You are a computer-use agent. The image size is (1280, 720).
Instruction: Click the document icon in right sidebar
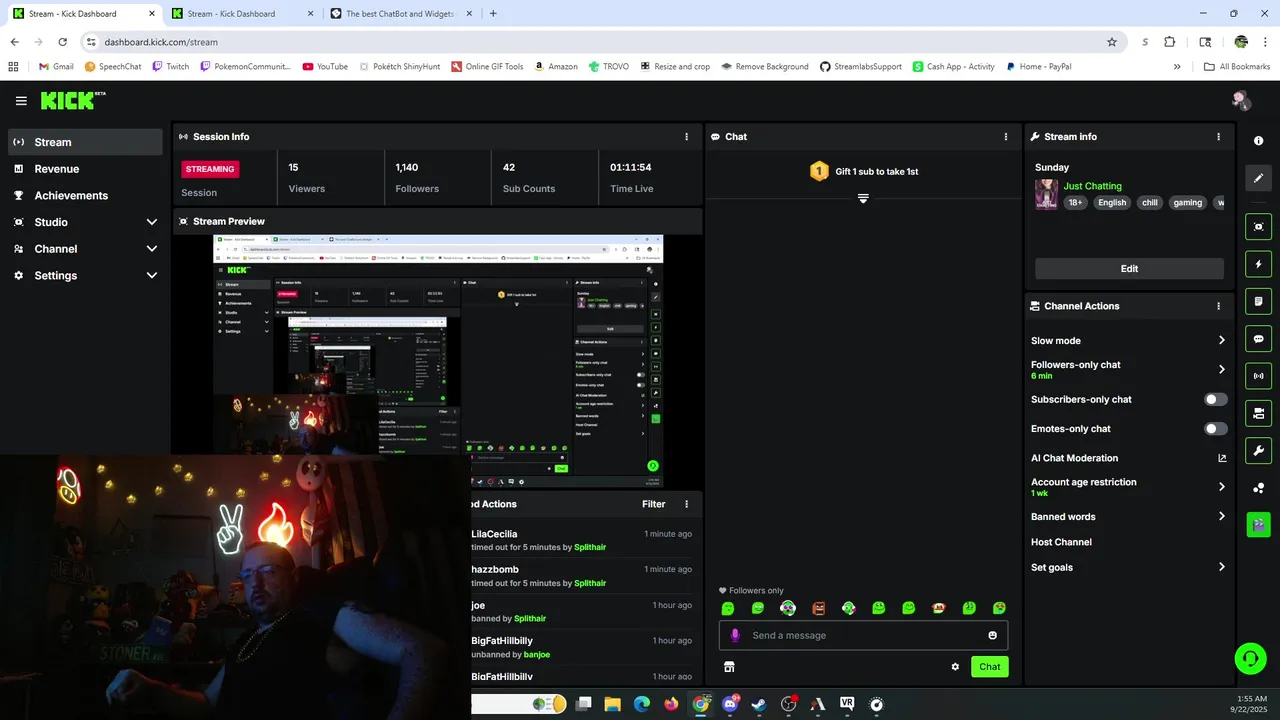(x=1258, y=301)
